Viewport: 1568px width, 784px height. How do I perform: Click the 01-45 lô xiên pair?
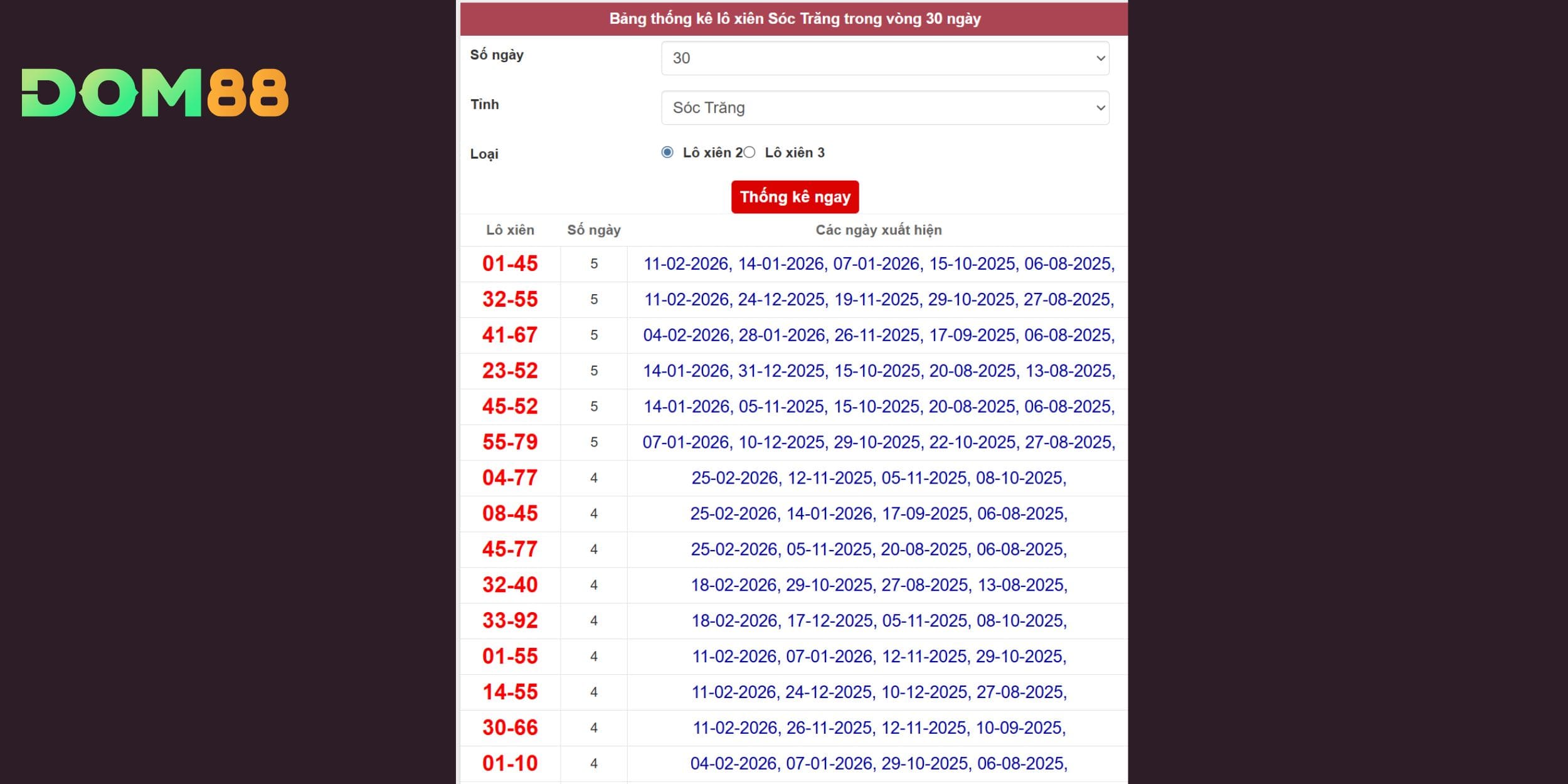click(x=510, y=263)
